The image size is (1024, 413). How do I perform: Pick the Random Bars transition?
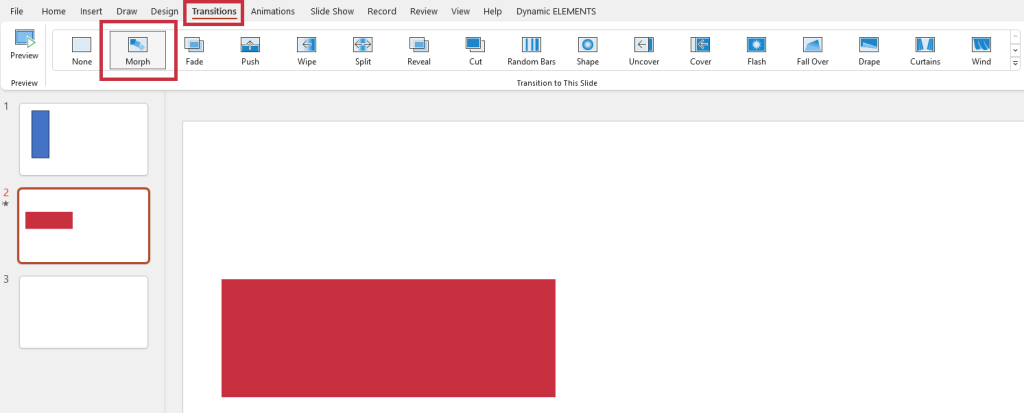531,50
